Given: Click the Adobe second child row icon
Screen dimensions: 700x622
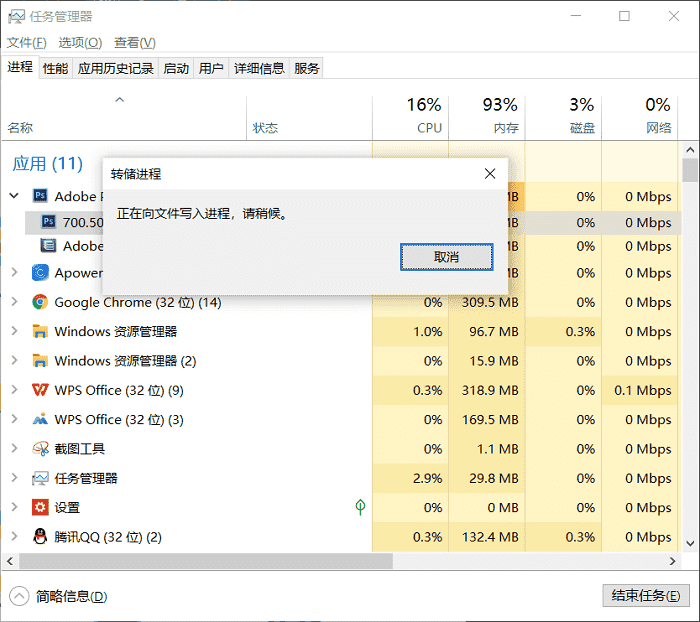Looking at the screenshot, I should click(x=48, y=246).
